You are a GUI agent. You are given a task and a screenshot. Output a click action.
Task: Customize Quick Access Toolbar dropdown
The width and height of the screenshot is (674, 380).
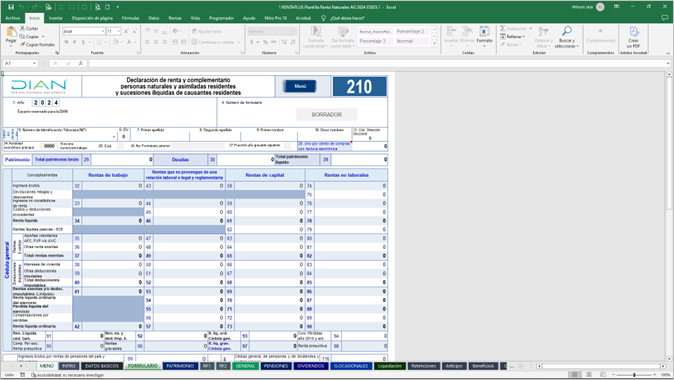[x=117, y=7]
